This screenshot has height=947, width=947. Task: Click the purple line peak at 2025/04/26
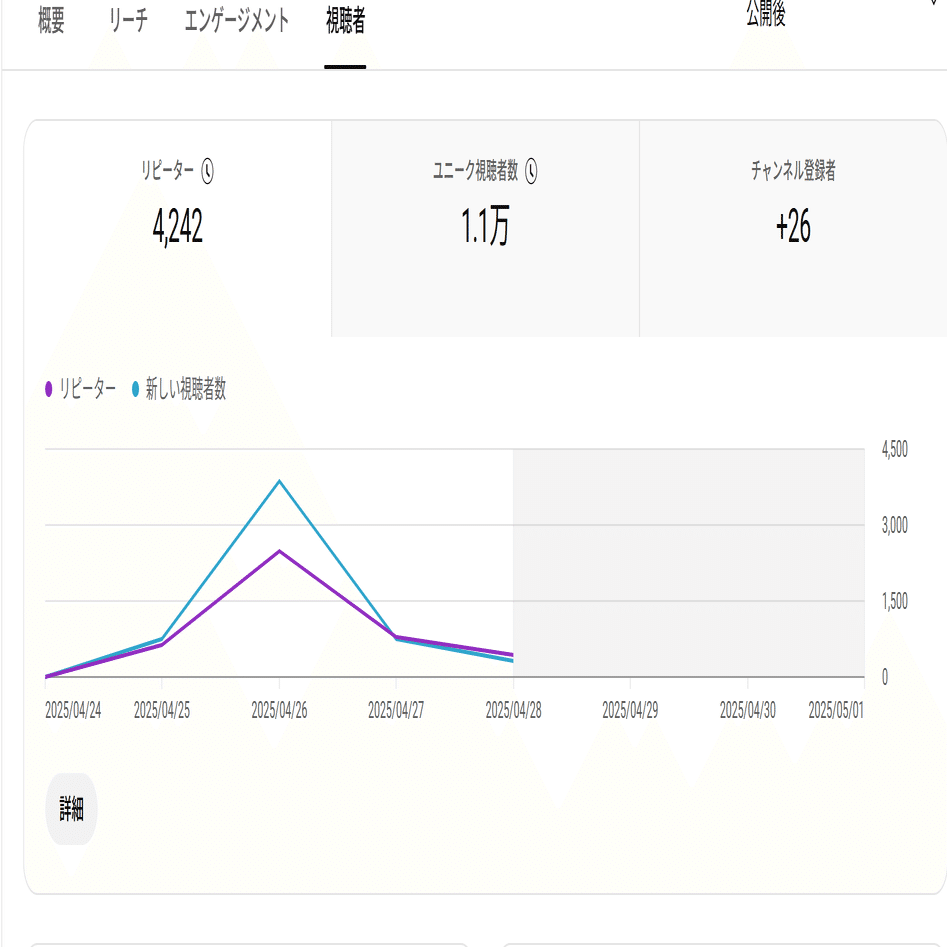279,551
